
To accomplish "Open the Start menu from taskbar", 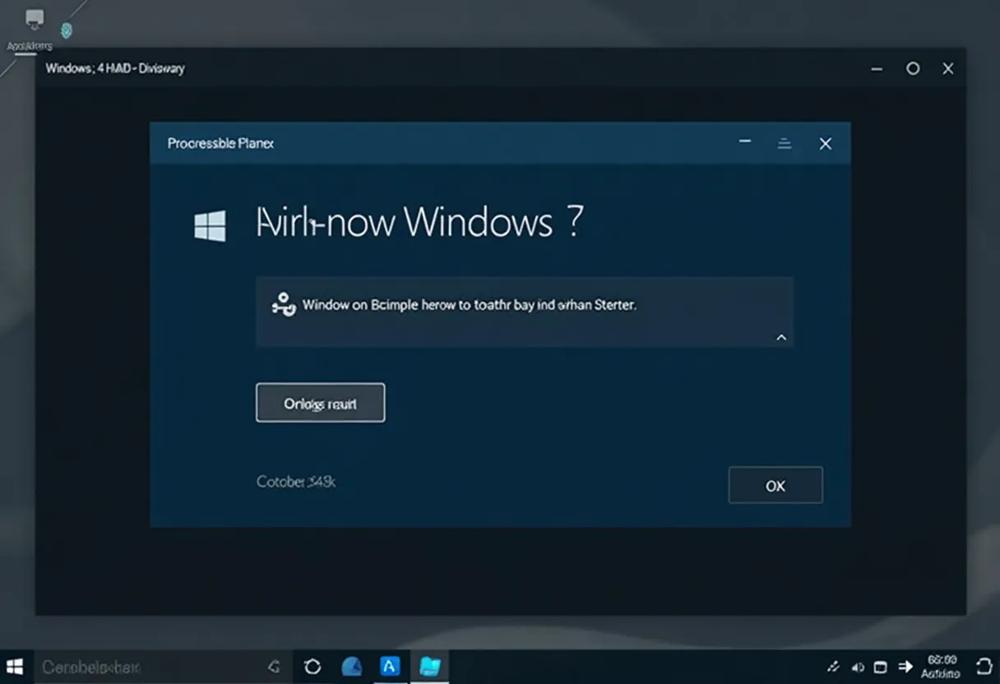I will click(14, 667).
